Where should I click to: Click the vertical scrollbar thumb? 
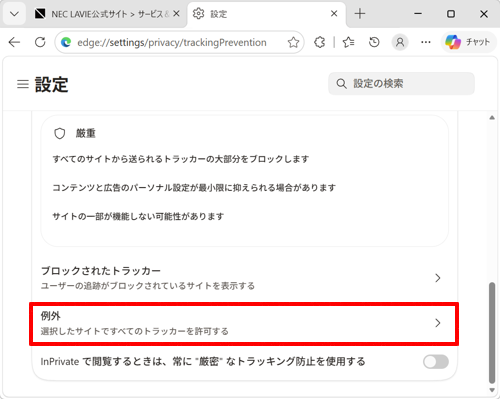coord(492,333)
